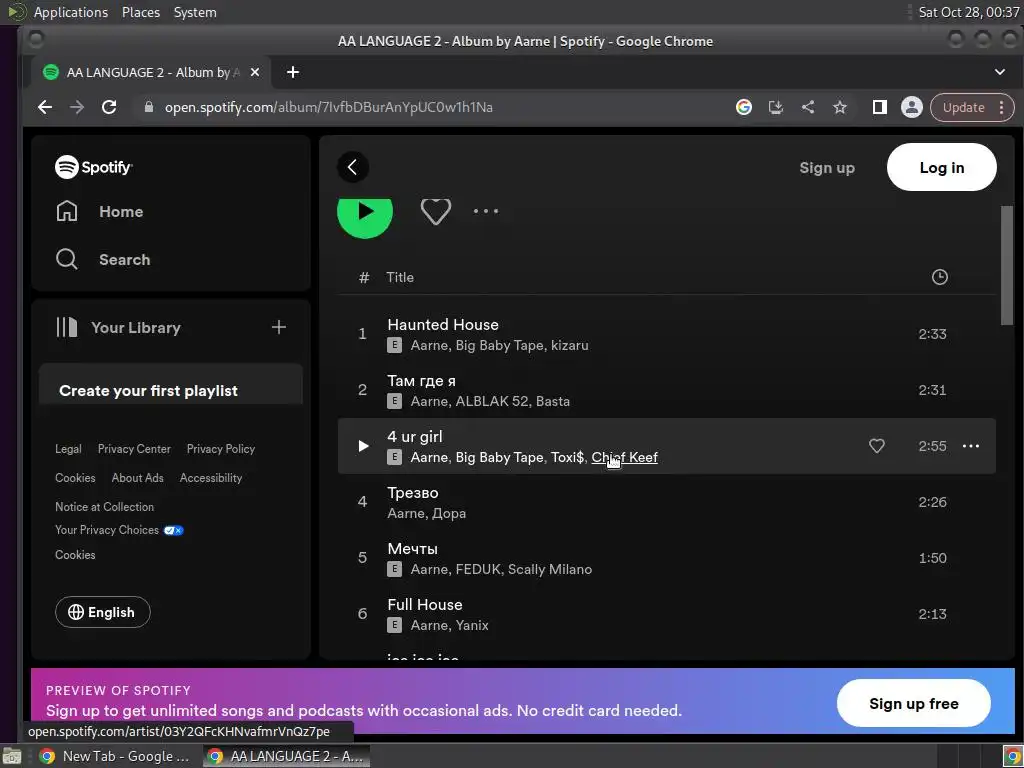Open System menu
1024x768 pixels.
pos(195,12)
